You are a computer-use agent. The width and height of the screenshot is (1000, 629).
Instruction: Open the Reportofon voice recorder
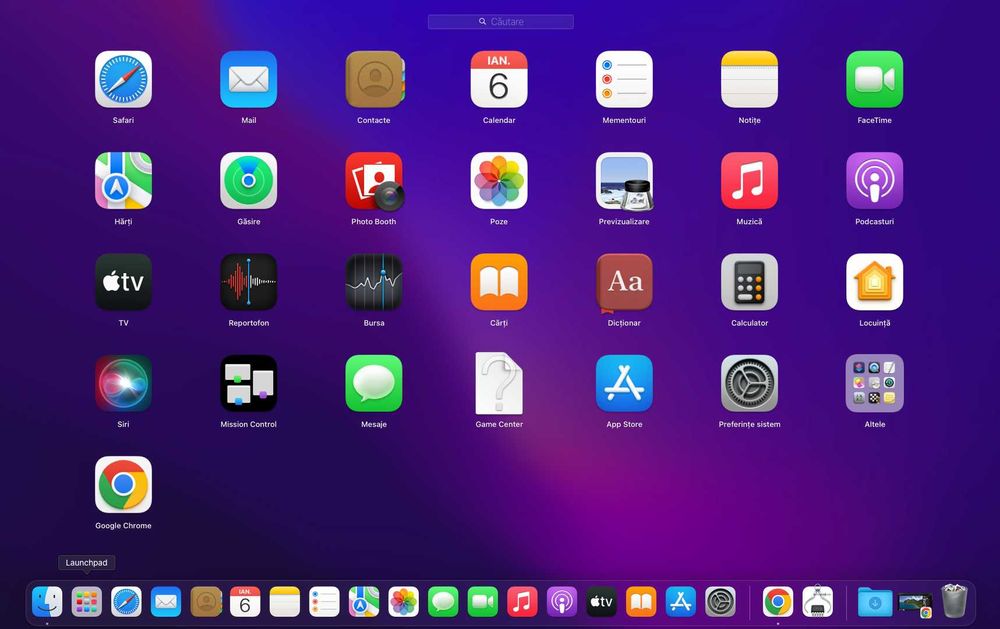click(249, 282)
